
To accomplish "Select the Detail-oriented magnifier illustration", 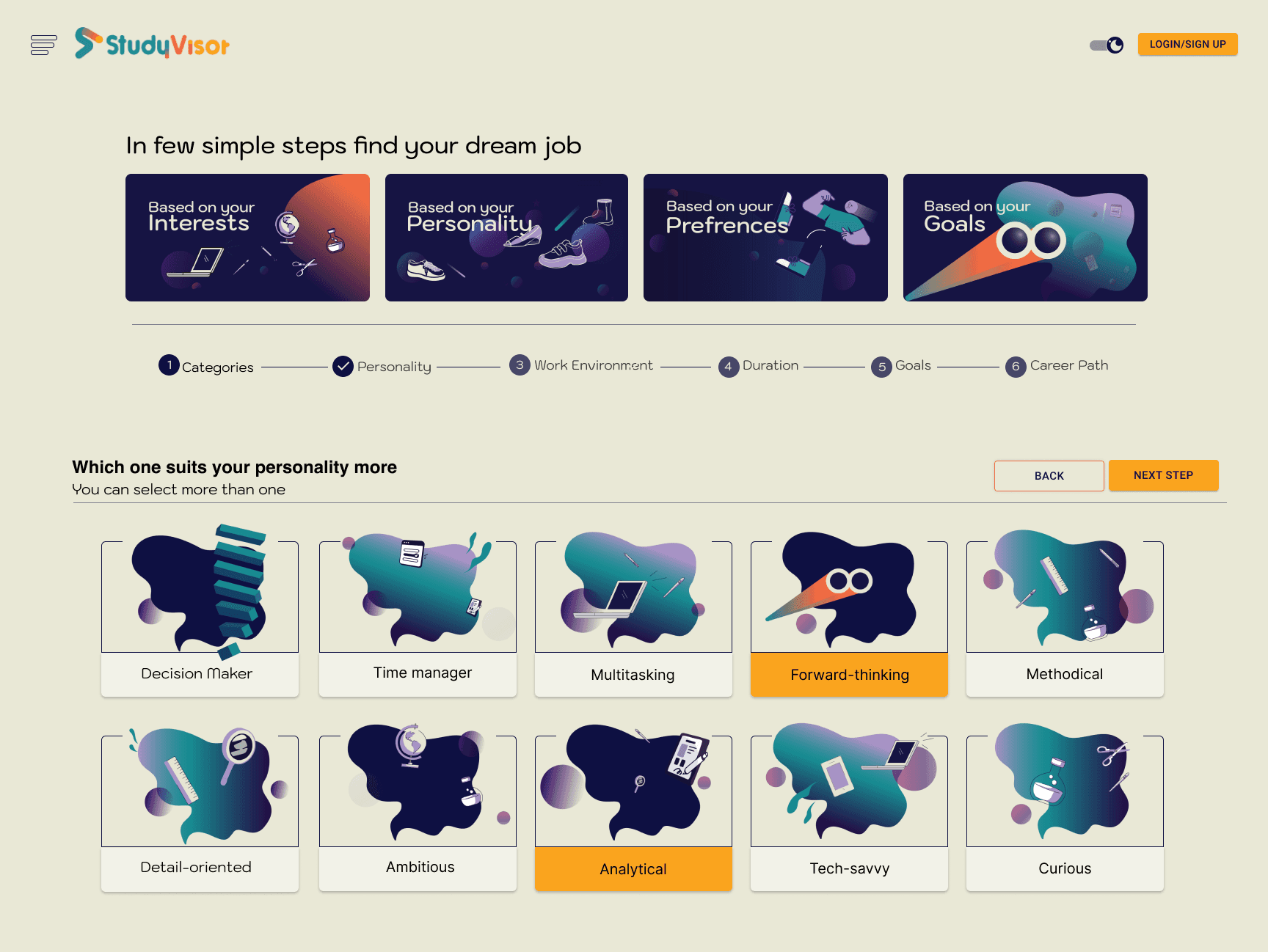I will click(200, 786).
